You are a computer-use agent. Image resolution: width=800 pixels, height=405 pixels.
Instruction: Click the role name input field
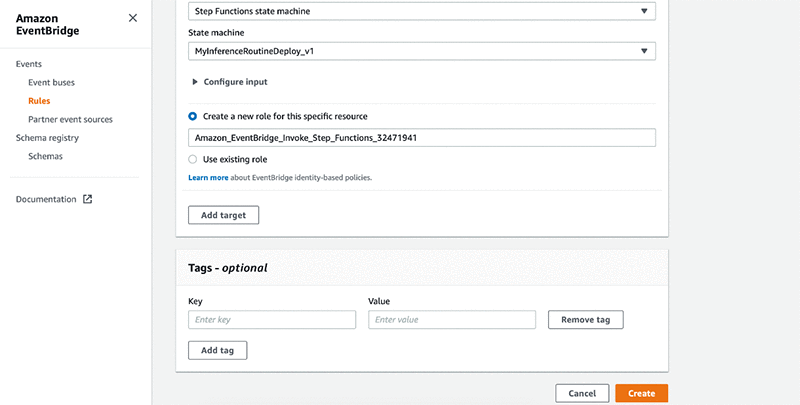[x=421, y=138]
